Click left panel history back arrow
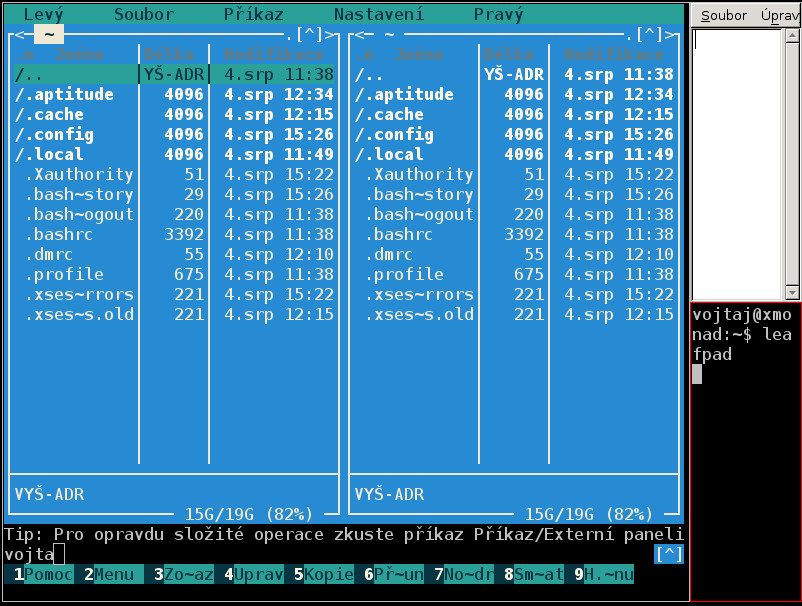Image resolution: width=802 pixels, height=606 pixels. [x=19, y=35]
